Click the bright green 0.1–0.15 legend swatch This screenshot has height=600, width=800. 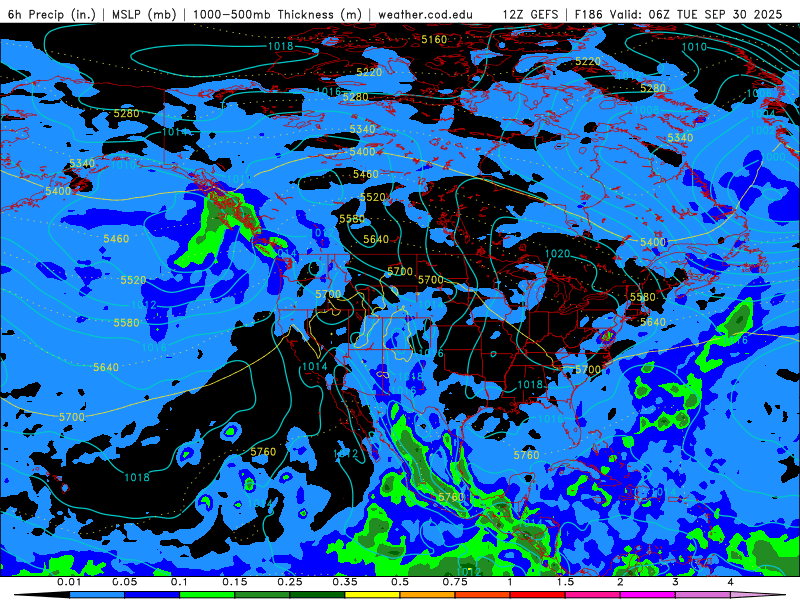click(x=207, y=595)
